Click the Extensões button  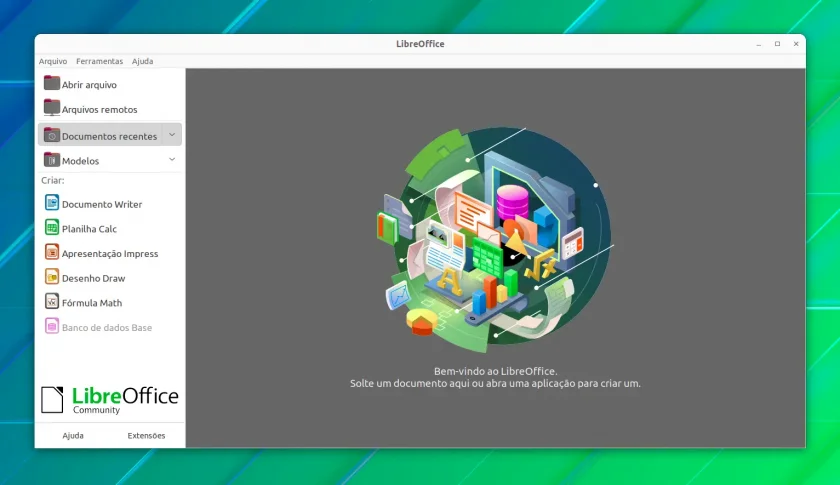click(x=146, y=436)
